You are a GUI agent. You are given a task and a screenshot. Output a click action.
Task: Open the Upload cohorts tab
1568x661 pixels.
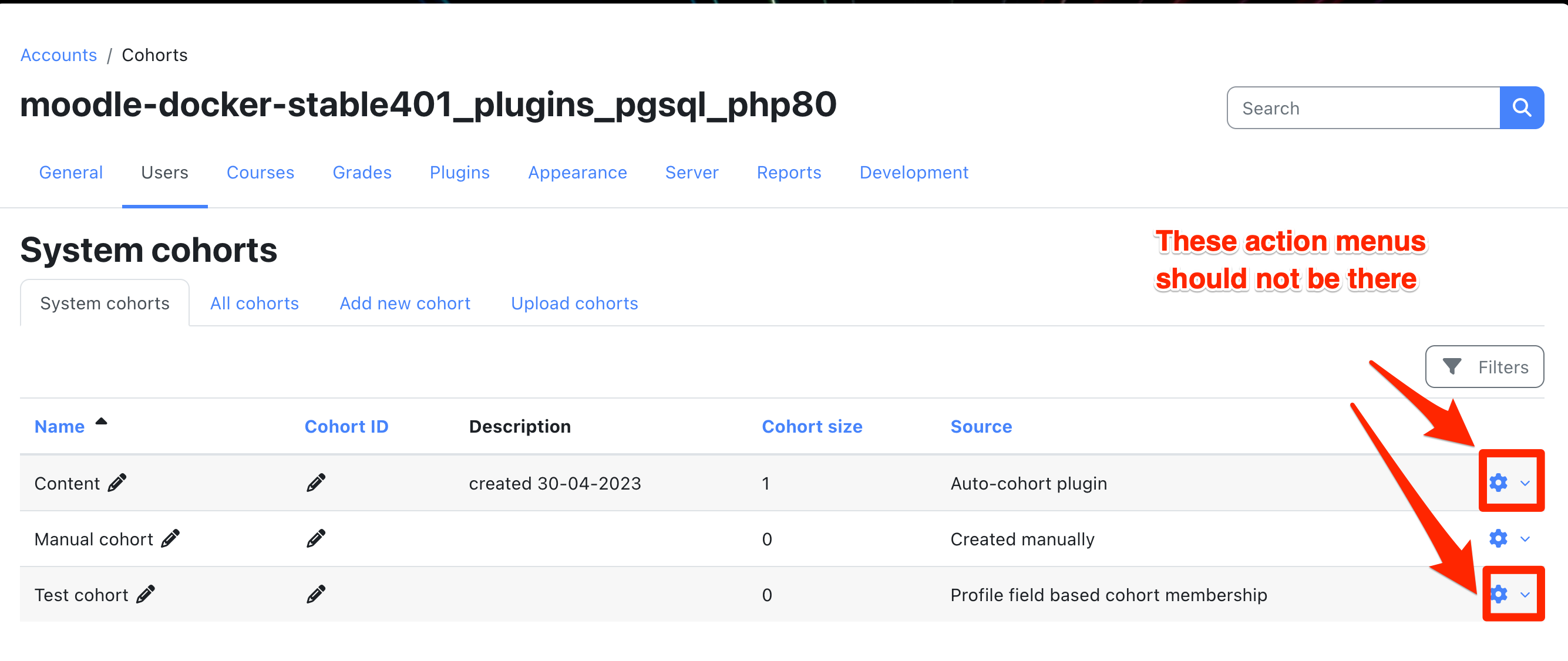[x=574, y=303]
